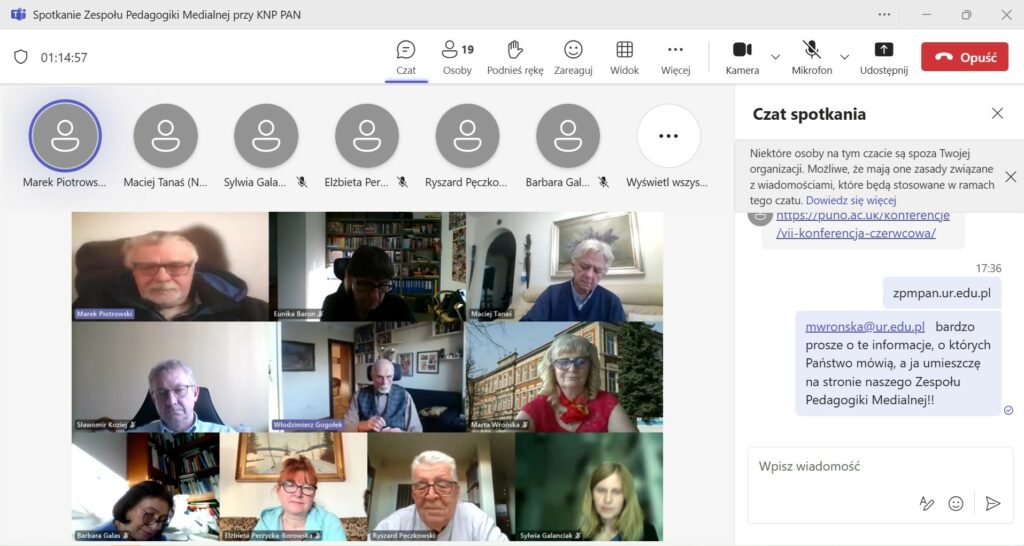Open message formatting pen icon

[x=926, y=503]
